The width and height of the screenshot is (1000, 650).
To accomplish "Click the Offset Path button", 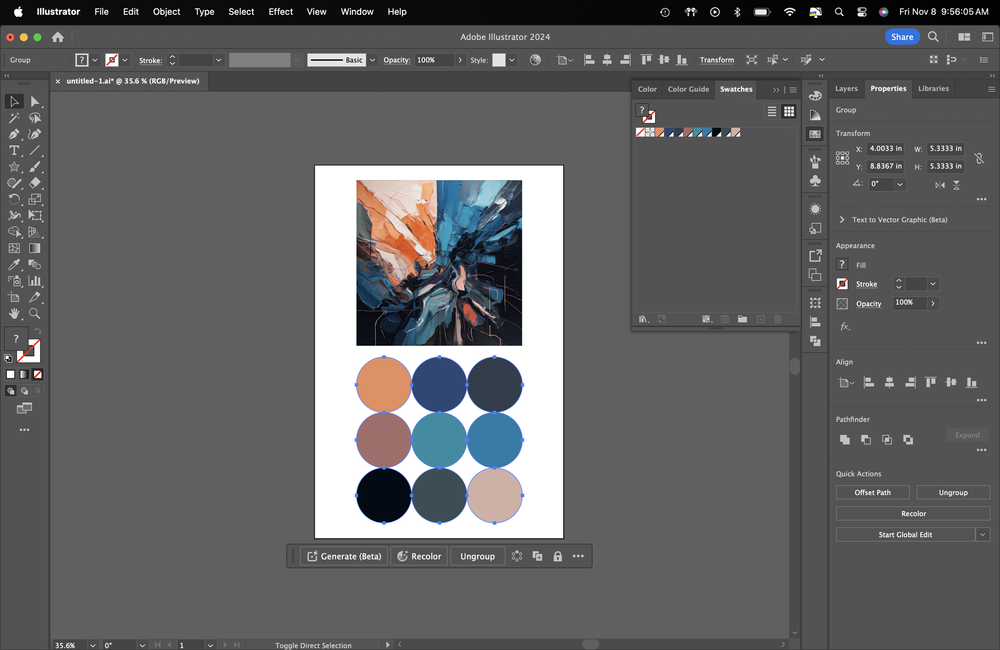I will [872, 492].
